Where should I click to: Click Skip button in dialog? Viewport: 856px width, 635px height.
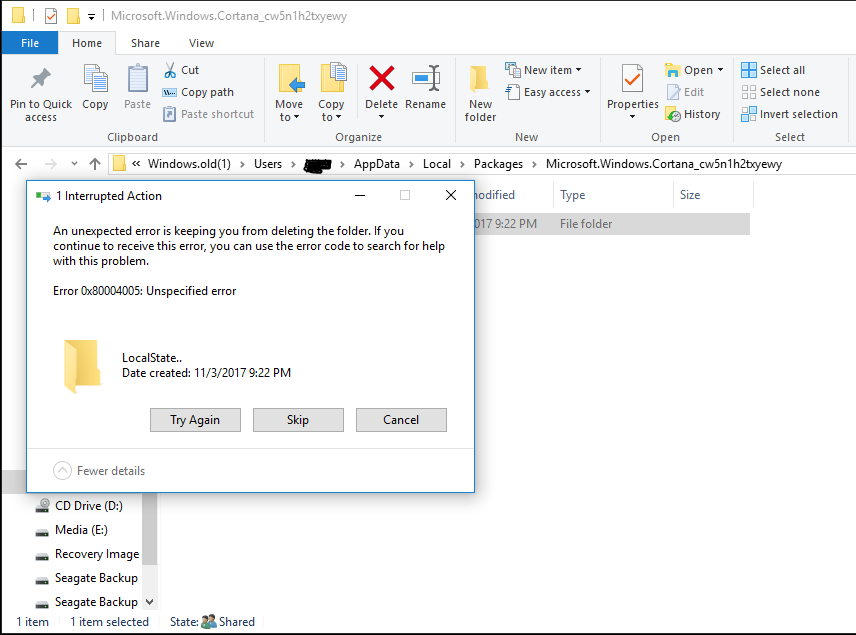(298, 420)
